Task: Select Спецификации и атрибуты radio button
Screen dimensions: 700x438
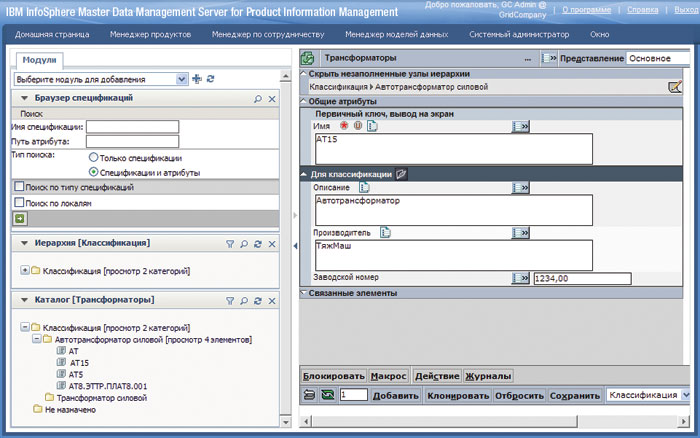Action: click(93, 172)
